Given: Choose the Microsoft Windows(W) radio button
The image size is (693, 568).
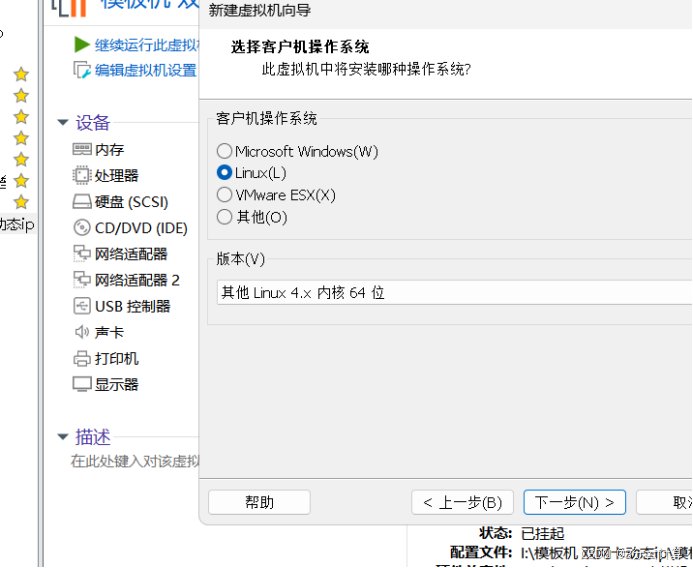Looking at the screenshot, I should (224, 151).
